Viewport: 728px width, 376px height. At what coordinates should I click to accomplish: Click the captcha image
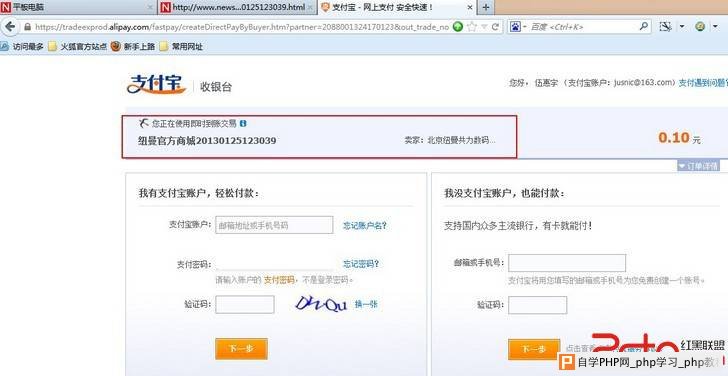click(x=321, y=304)
